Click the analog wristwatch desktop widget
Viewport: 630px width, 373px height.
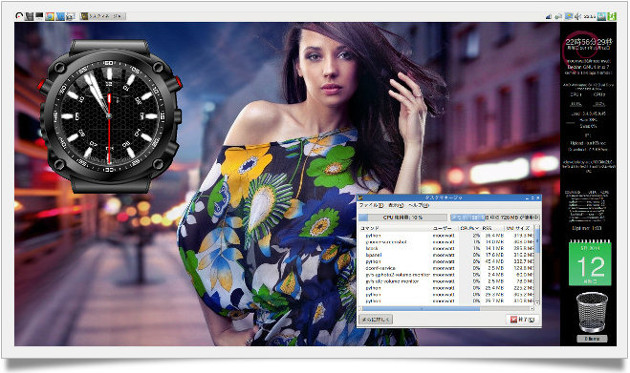pos(109,116)
